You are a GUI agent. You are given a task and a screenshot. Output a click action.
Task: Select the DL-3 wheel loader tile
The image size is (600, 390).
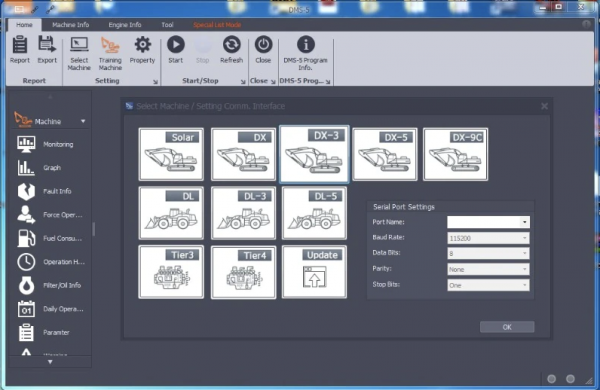[x=243, y=213]
